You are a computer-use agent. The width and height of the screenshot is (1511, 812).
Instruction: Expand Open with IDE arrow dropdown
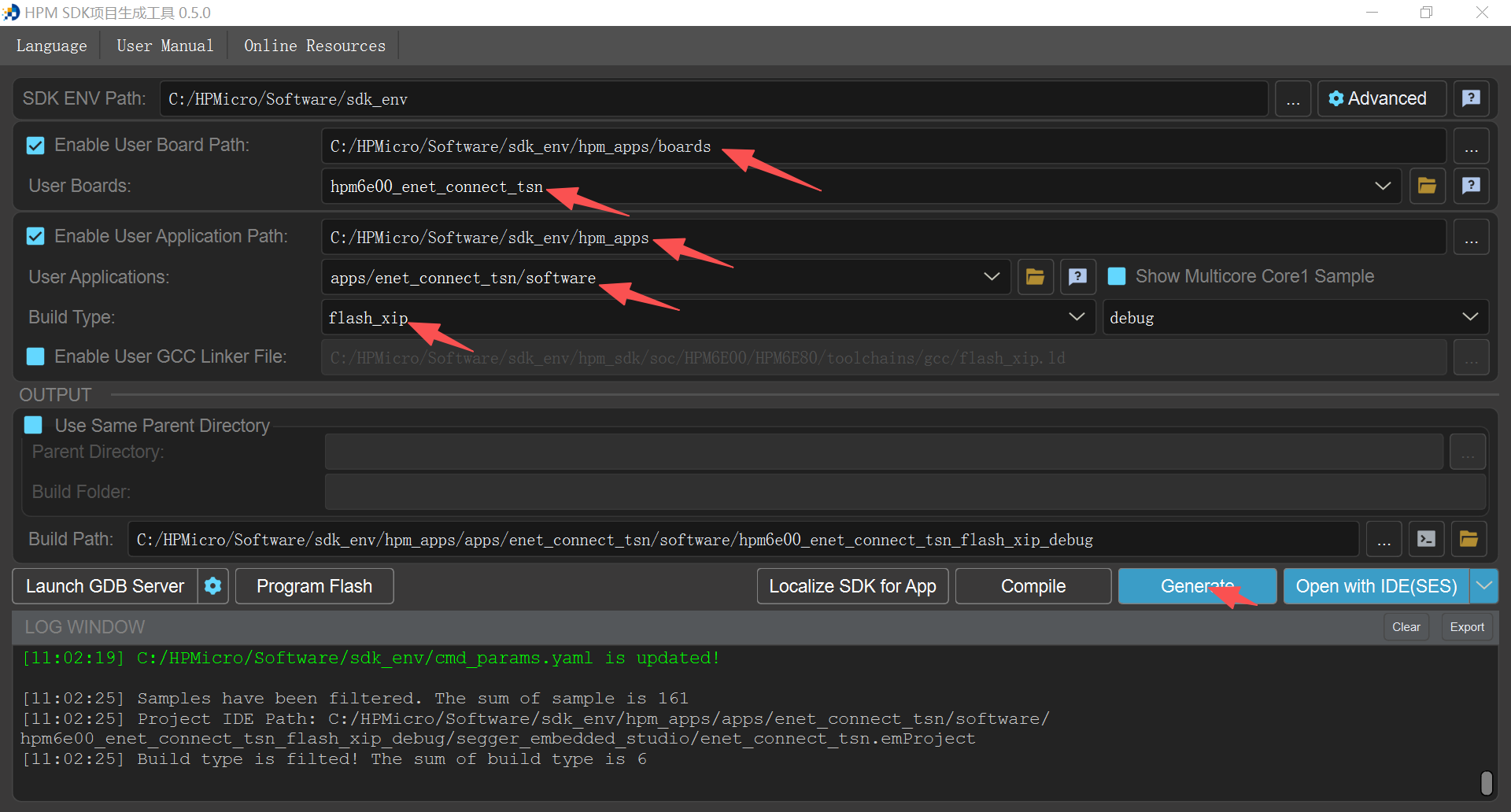point(1483,586)
